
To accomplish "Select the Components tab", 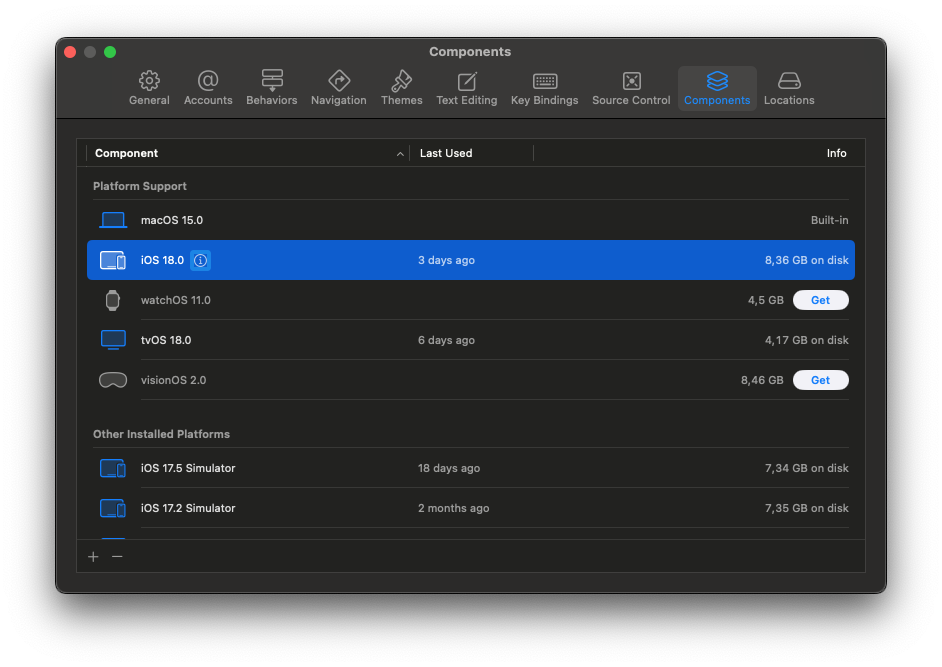I will (717, 88).
